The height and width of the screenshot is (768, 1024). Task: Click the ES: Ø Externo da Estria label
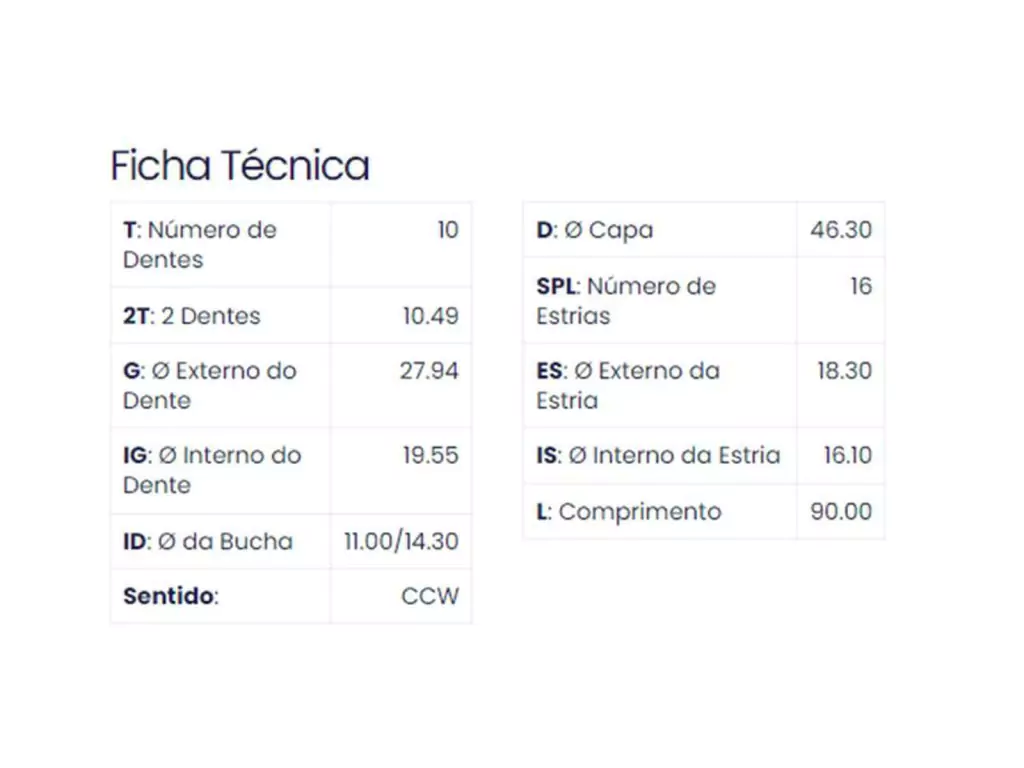[628, 385]
